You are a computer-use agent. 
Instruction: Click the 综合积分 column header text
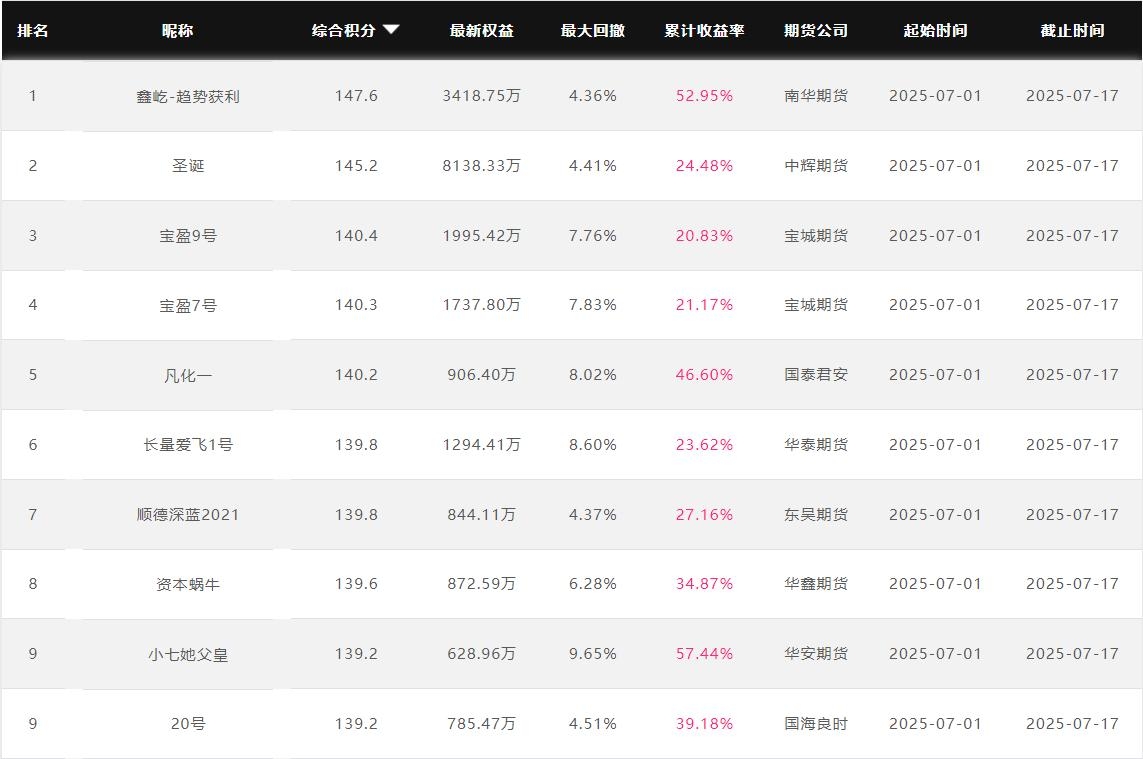point(343,31)
